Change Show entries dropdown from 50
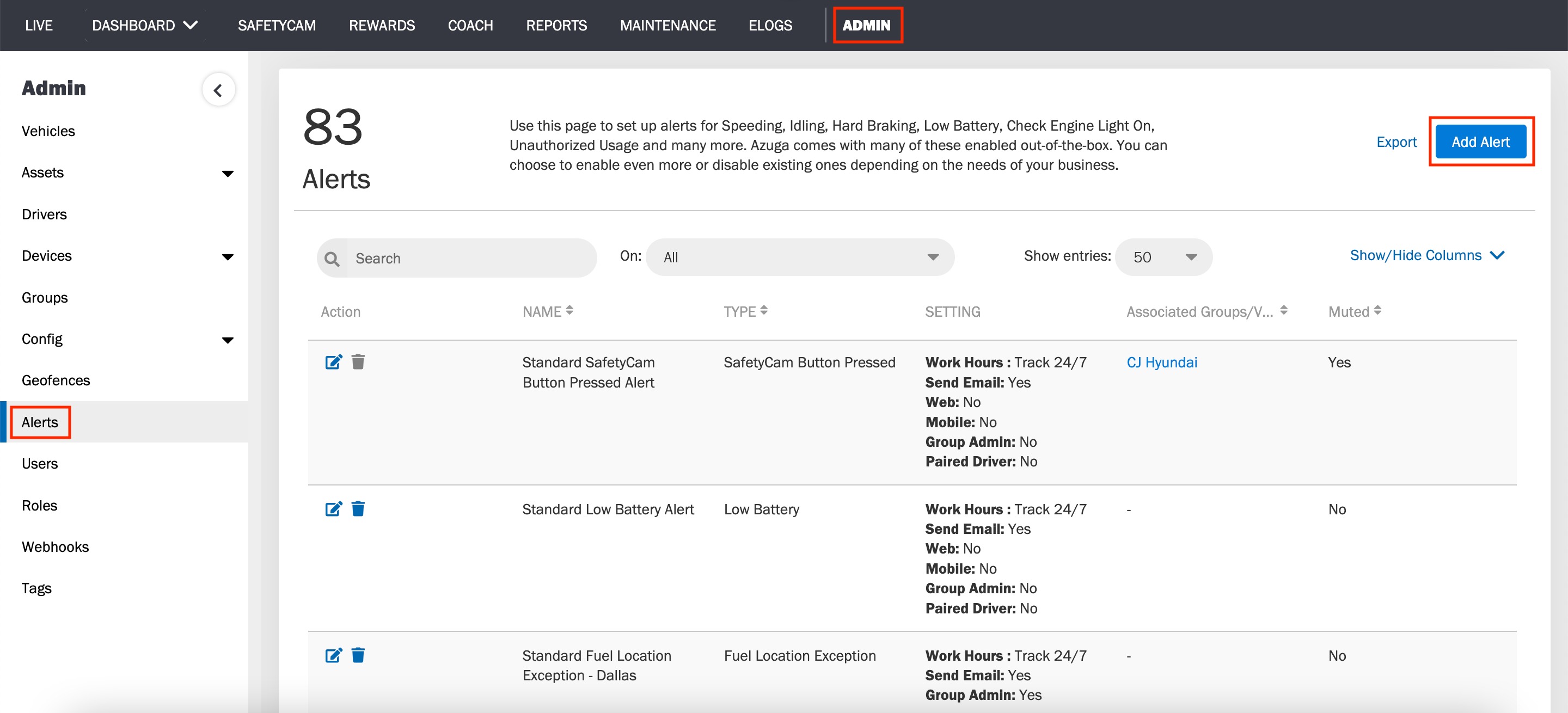The width and height of the screenshot is (1568, 713). point(1163,257)
